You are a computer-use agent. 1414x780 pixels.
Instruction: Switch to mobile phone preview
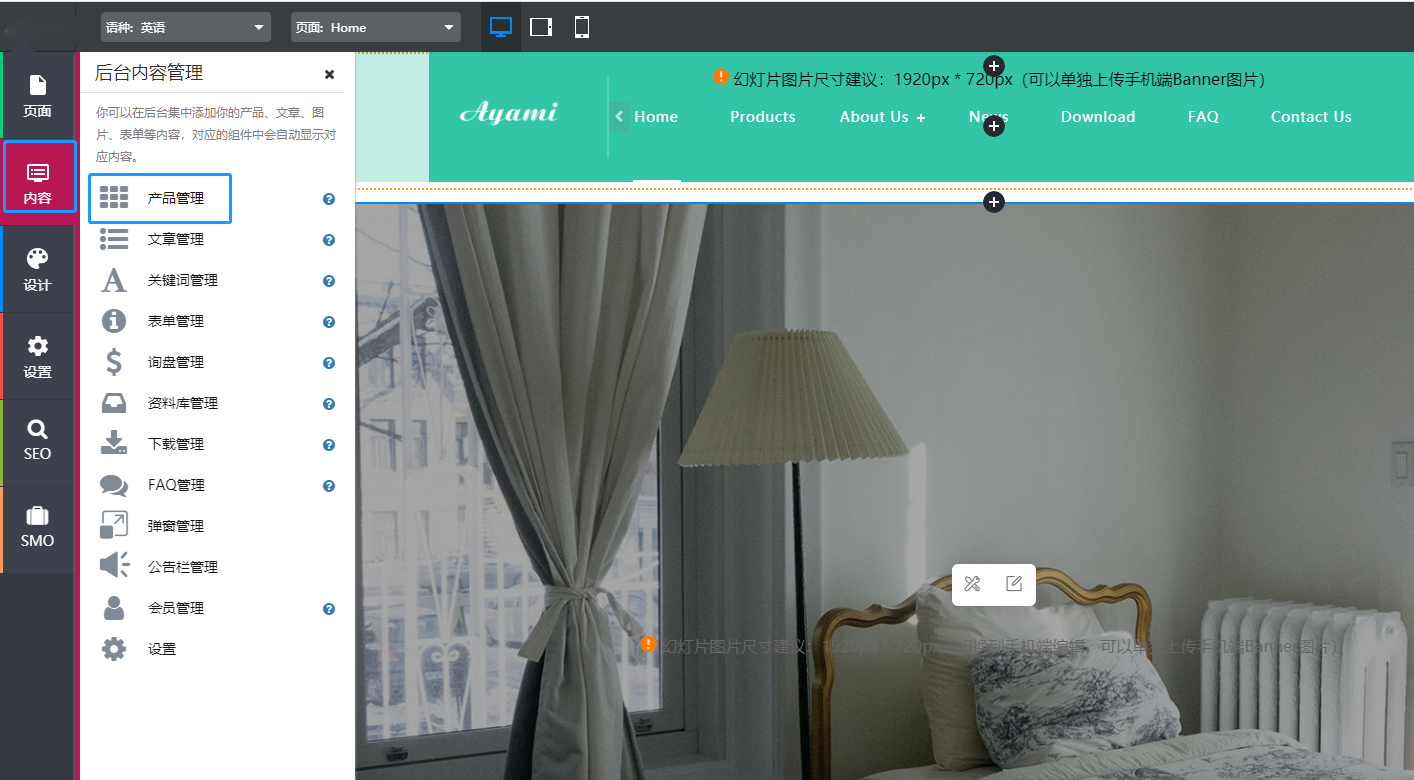(582, 27)
